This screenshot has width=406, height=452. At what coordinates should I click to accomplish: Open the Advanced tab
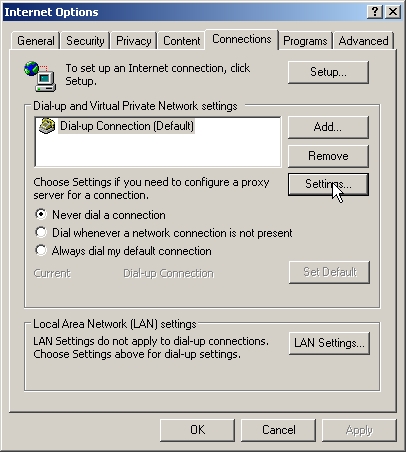pyautogui.click(x=363, y=41)
